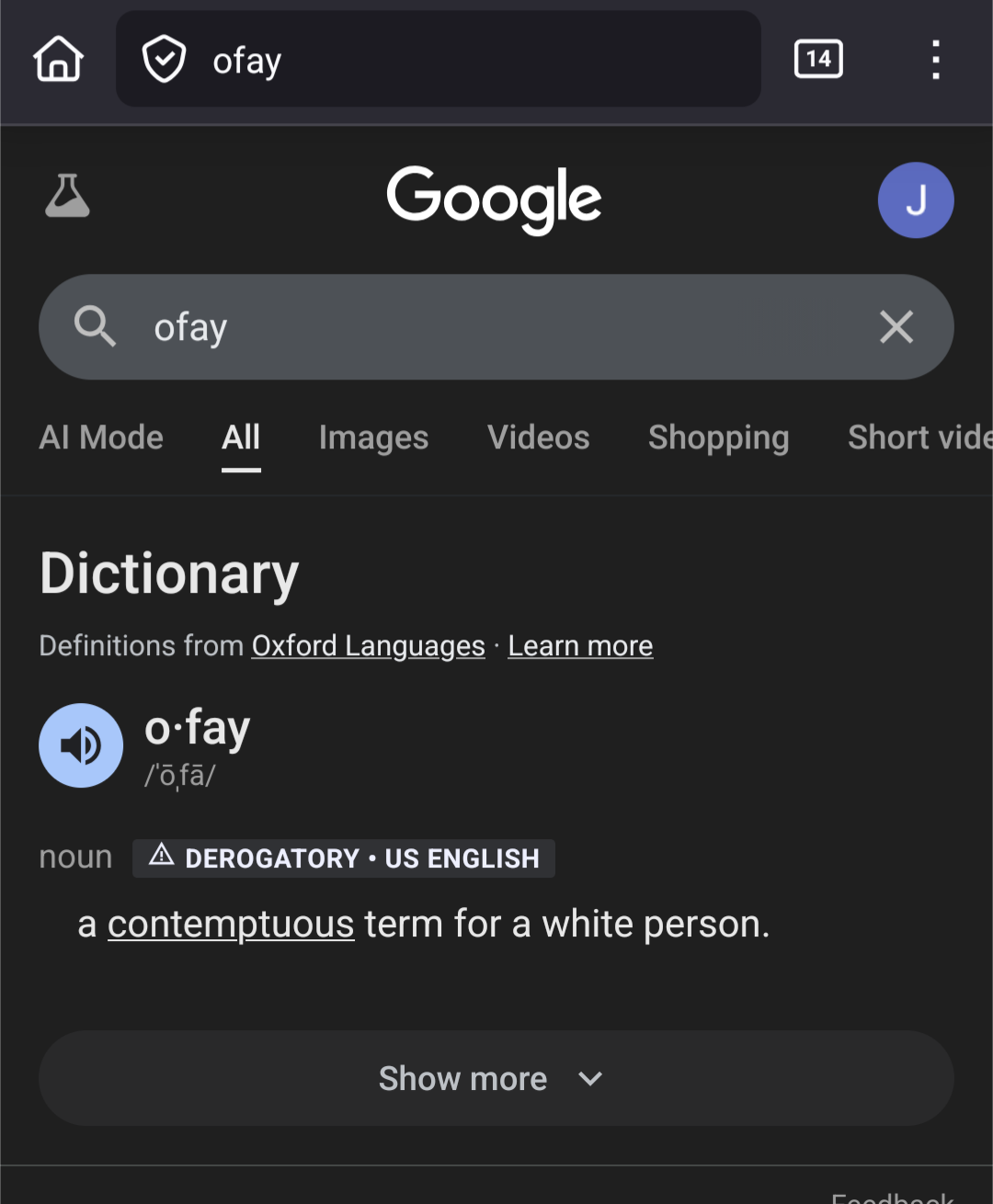Viewport: 993px width, 1204px height.
Task: Follow the contemptuous word link
Action: click(231, 924)
